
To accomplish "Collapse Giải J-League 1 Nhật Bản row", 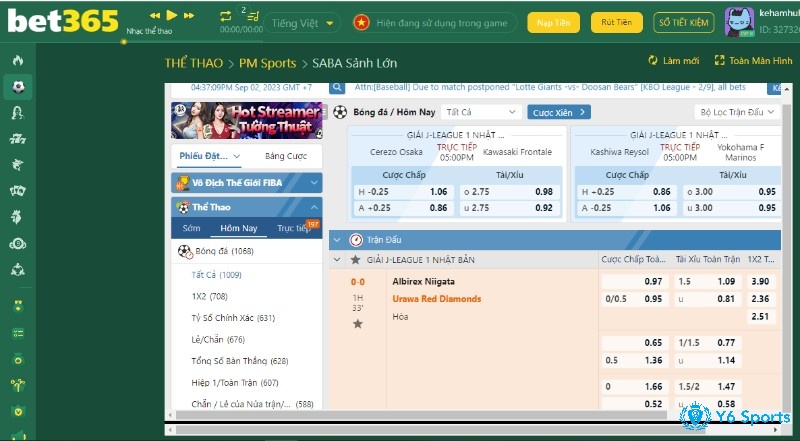I will [337, 260].
